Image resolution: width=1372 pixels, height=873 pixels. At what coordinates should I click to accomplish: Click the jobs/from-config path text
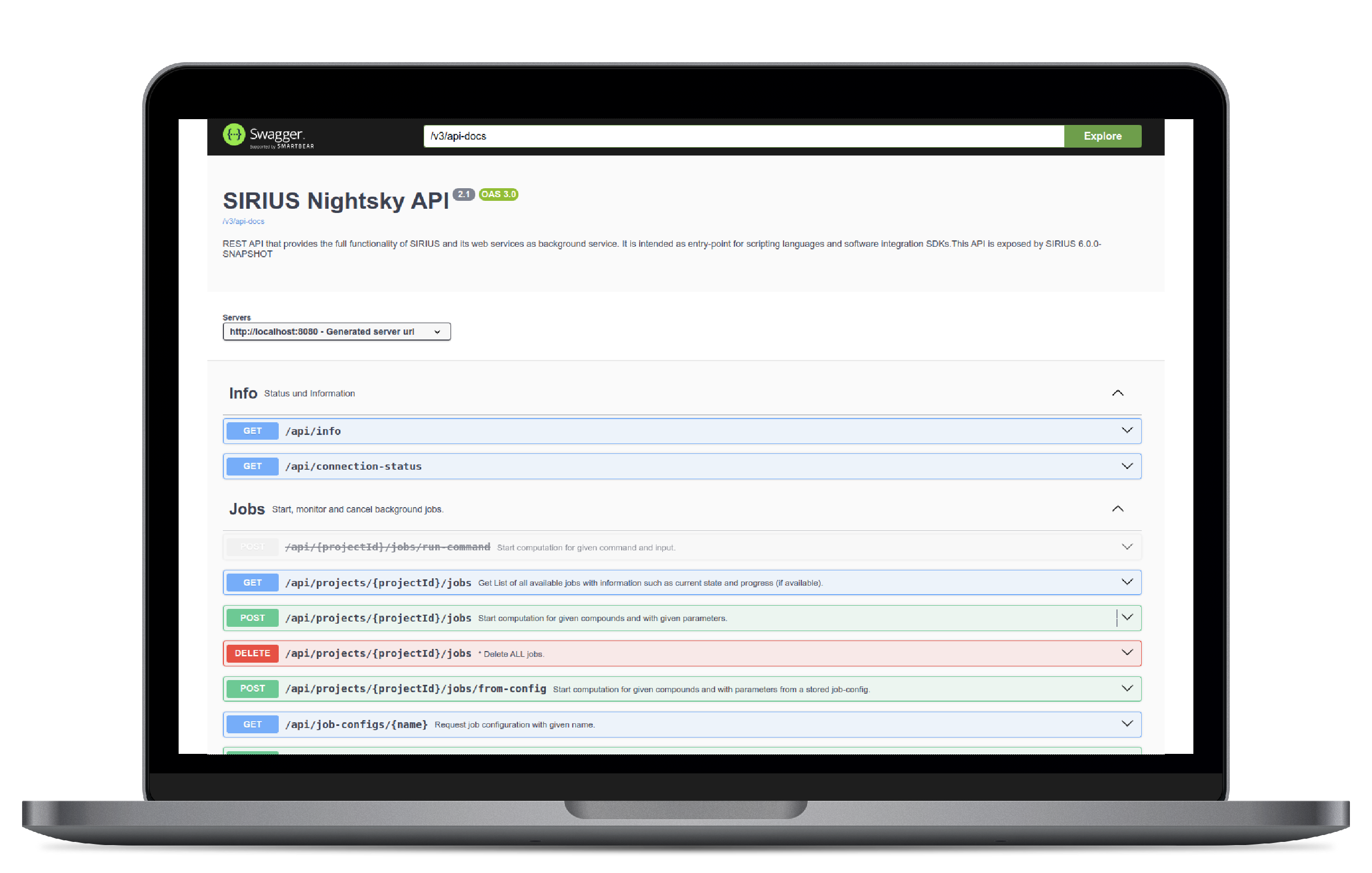click(415, 689)
